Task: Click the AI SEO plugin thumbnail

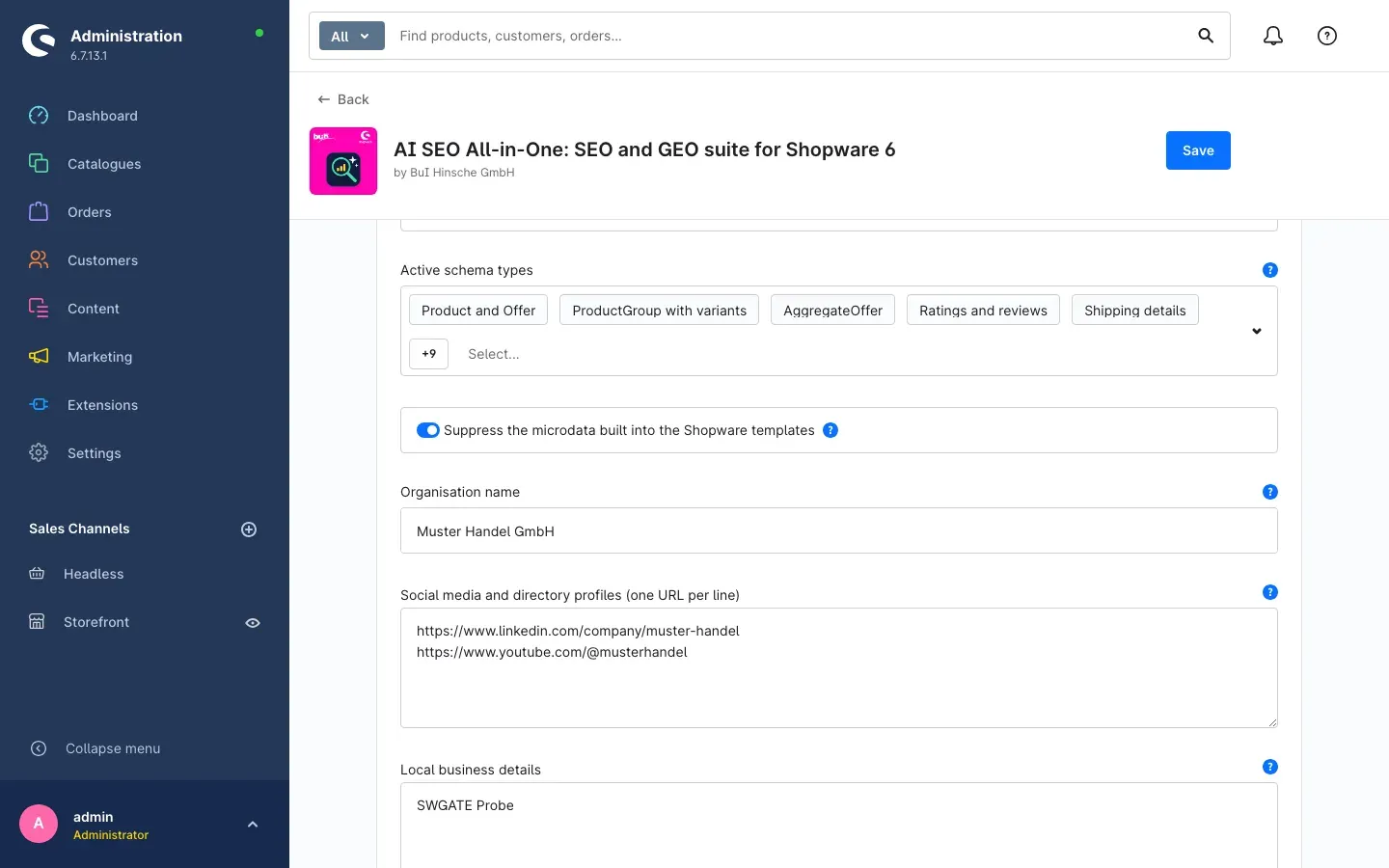Action: coord(343,161)
